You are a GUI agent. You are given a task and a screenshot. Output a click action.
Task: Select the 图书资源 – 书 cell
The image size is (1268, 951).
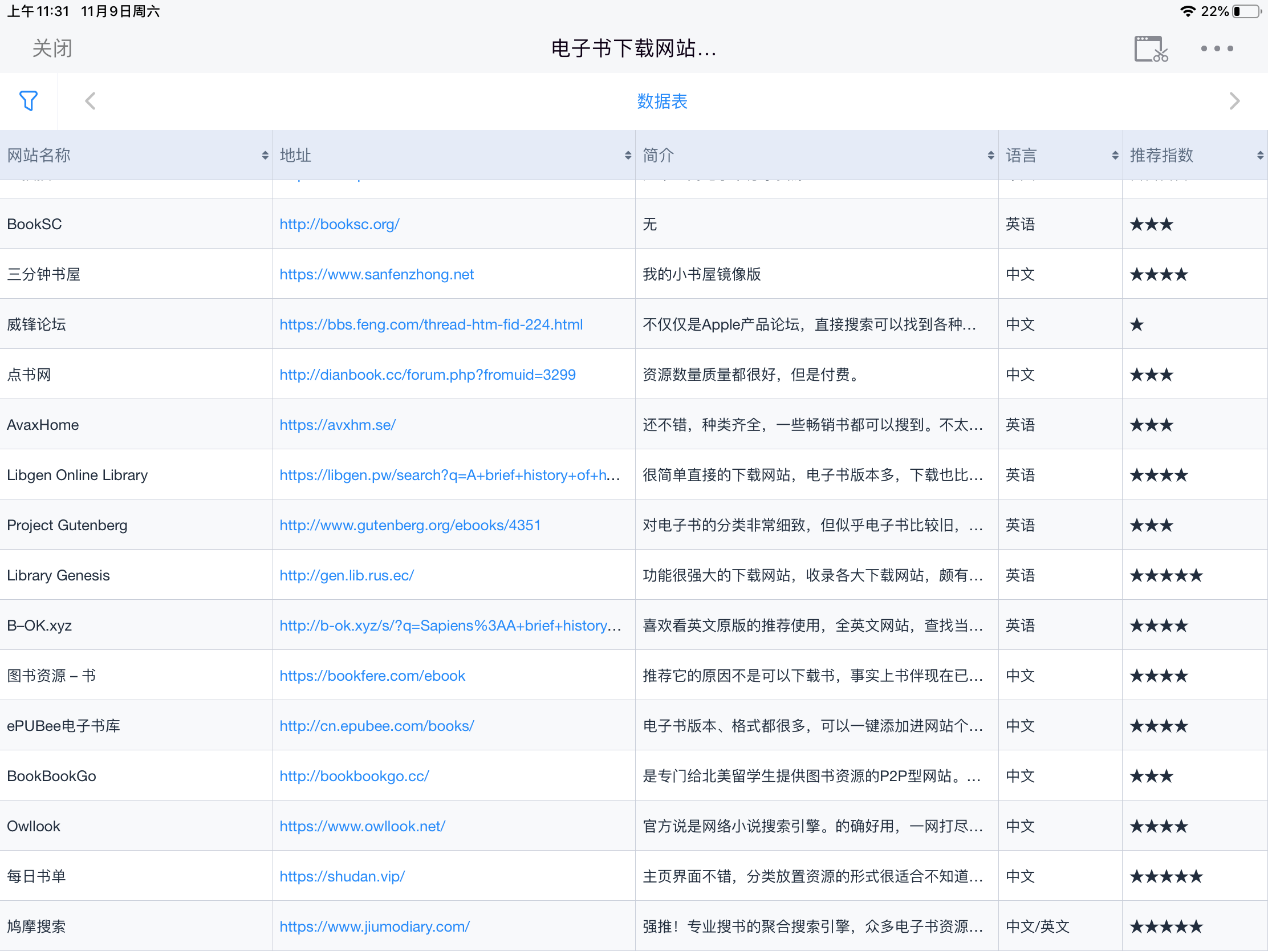pyautogui.click(x=136, y=675)
